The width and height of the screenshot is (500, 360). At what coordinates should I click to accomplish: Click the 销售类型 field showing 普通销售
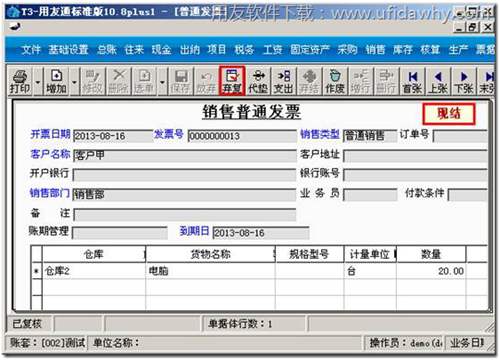point(370,136)
